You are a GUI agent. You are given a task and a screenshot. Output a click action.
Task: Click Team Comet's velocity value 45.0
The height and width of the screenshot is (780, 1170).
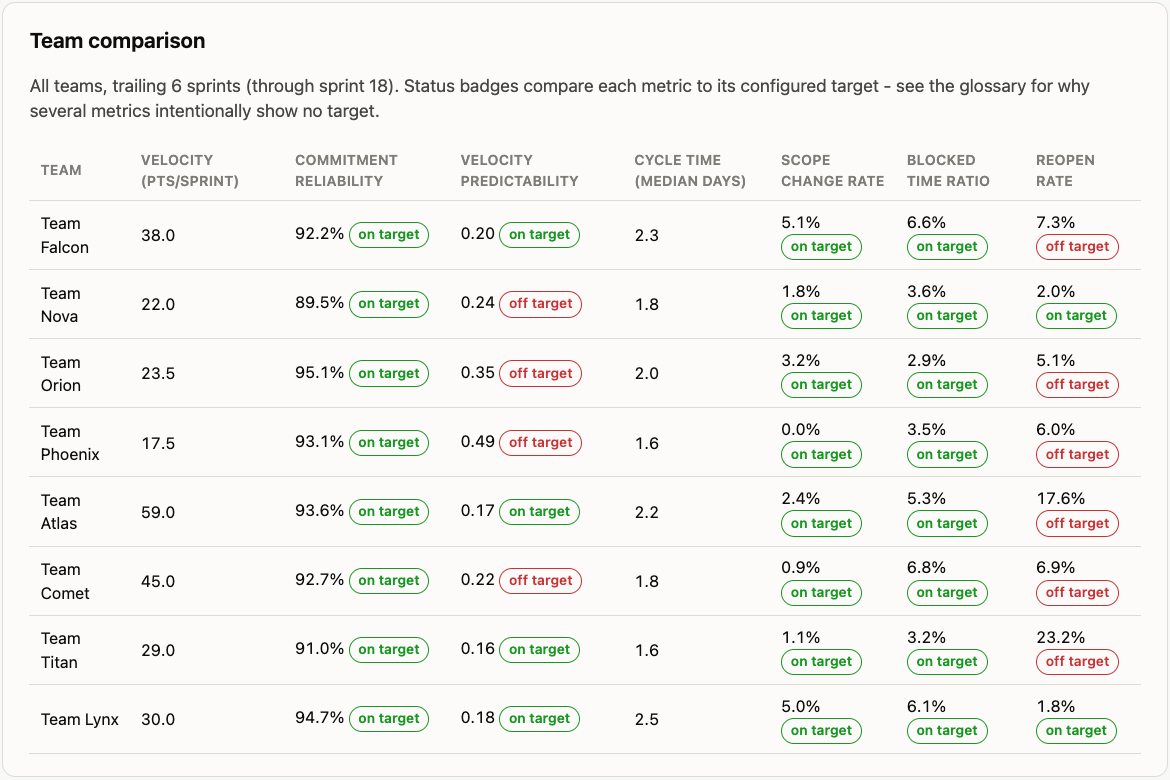[158, 581]
